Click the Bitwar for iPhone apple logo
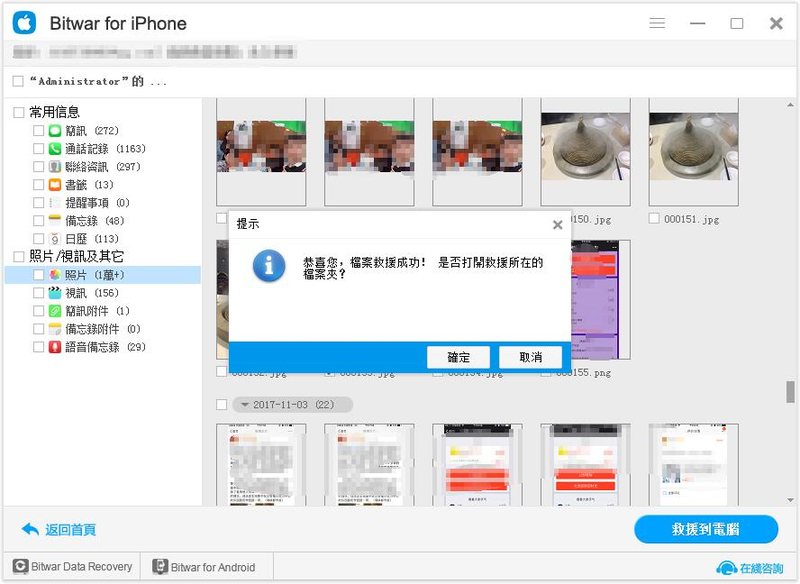800x584 pixels. 24,23
